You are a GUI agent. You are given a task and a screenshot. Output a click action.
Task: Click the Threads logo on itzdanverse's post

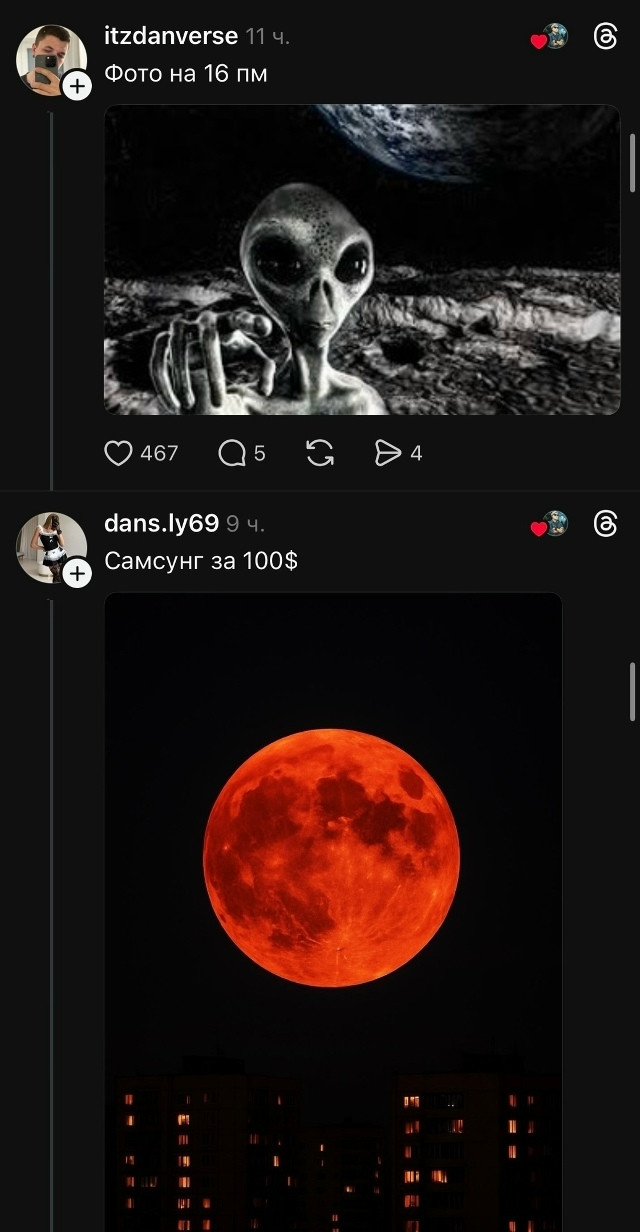pos(606,37)
